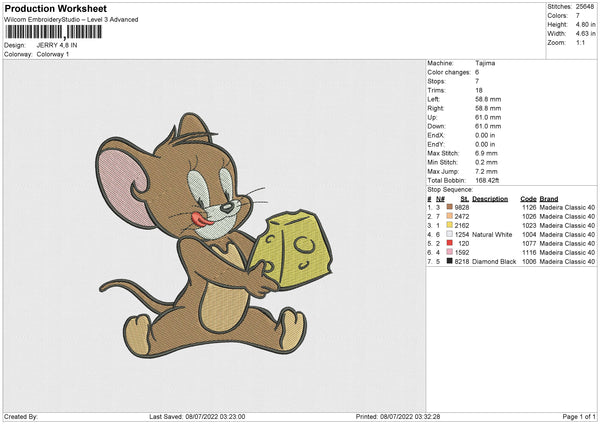
Task: Click 'Madeira Classic 40' in stop 1 row
Action: (x=567, y=207)
